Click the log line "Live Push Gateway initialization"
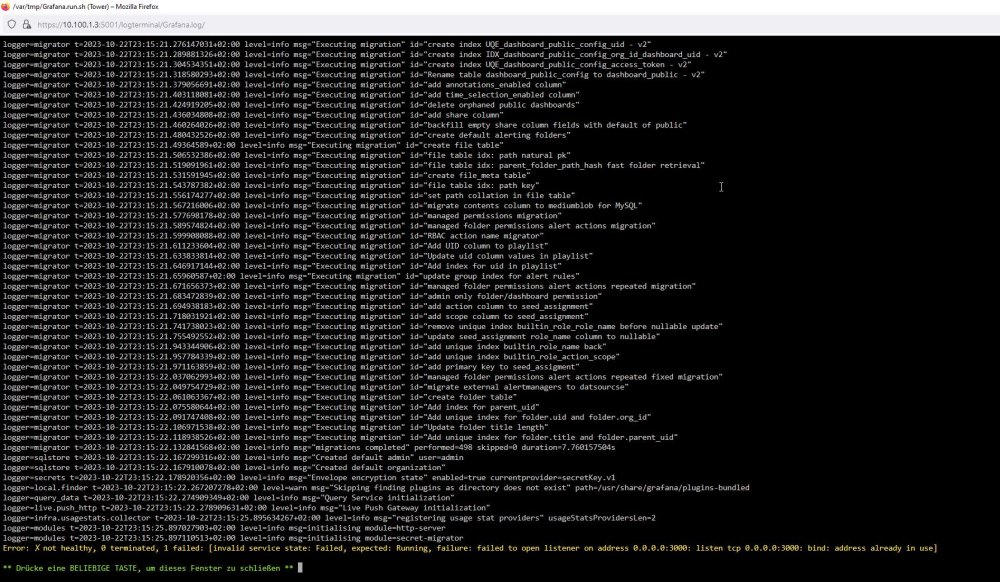The width and height of the screenshot is (1000, 582). (x=246, y=508)
